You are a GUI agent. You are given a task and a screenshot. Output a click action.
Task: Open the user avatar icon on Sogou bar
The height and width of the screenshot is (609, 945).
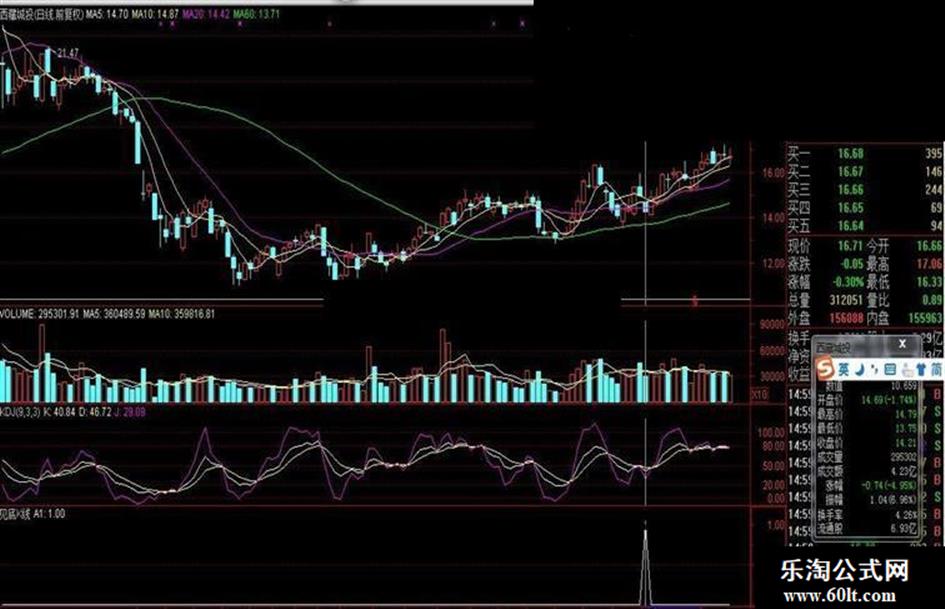point(907,370)
